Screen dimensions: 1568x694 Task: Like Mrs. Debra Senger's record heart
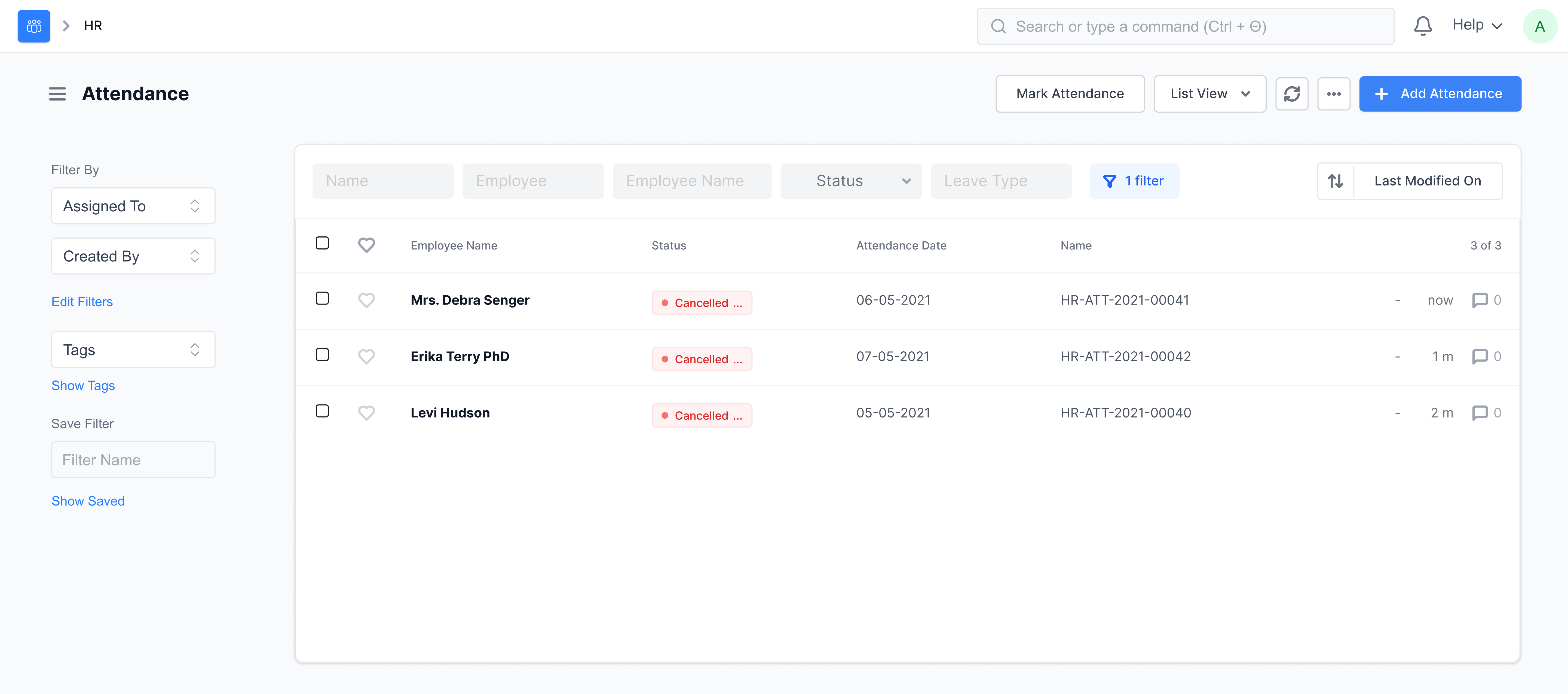tap(366, 300)
